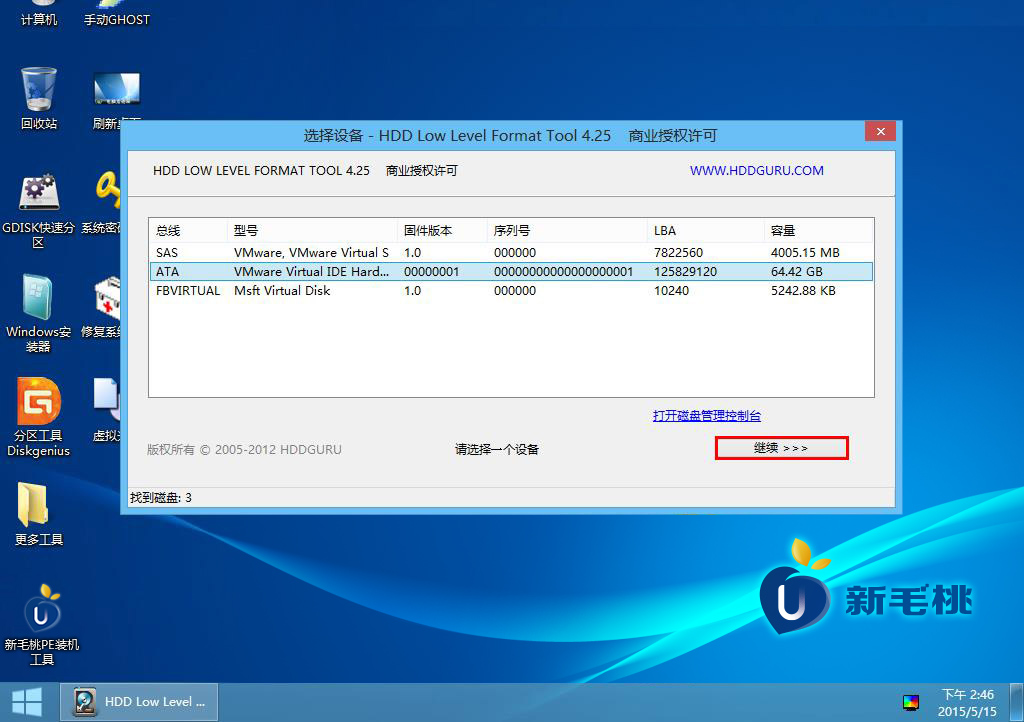Viewport: 1024px width, 722px height.
Task: Click the 序列号 column header
Action: [x=568, y=230]
